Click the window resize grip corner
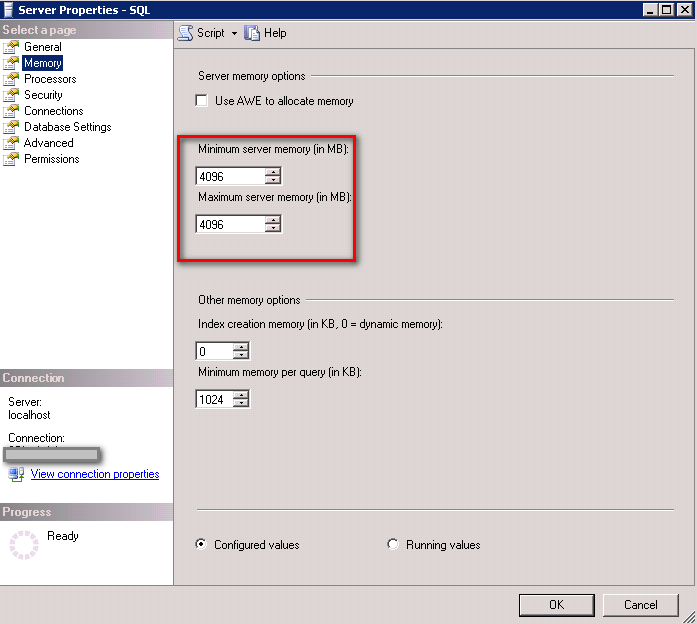Viewport: 697px width, 624px height. (689, 617)
